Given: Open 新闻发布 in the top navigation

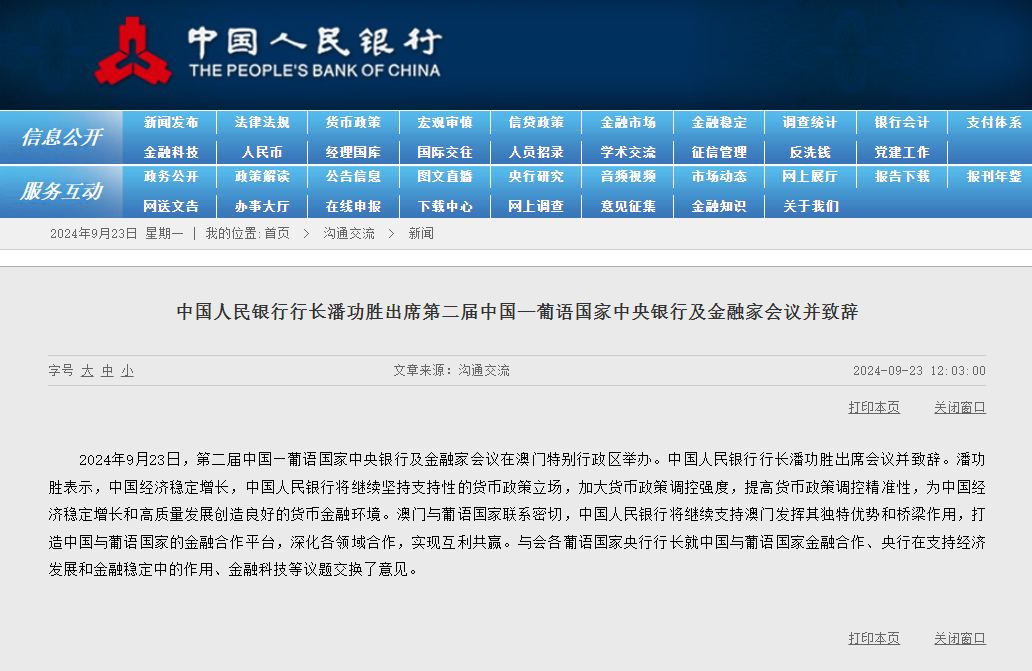Looking at the screenshot, I should [169, 122].
